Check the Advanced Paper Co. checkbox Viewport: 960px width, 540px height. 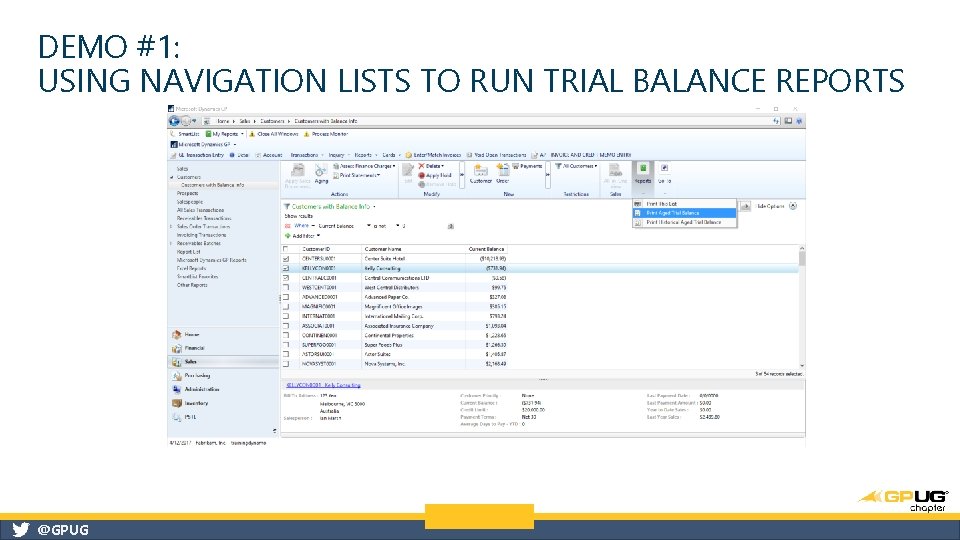click(285, 297)
